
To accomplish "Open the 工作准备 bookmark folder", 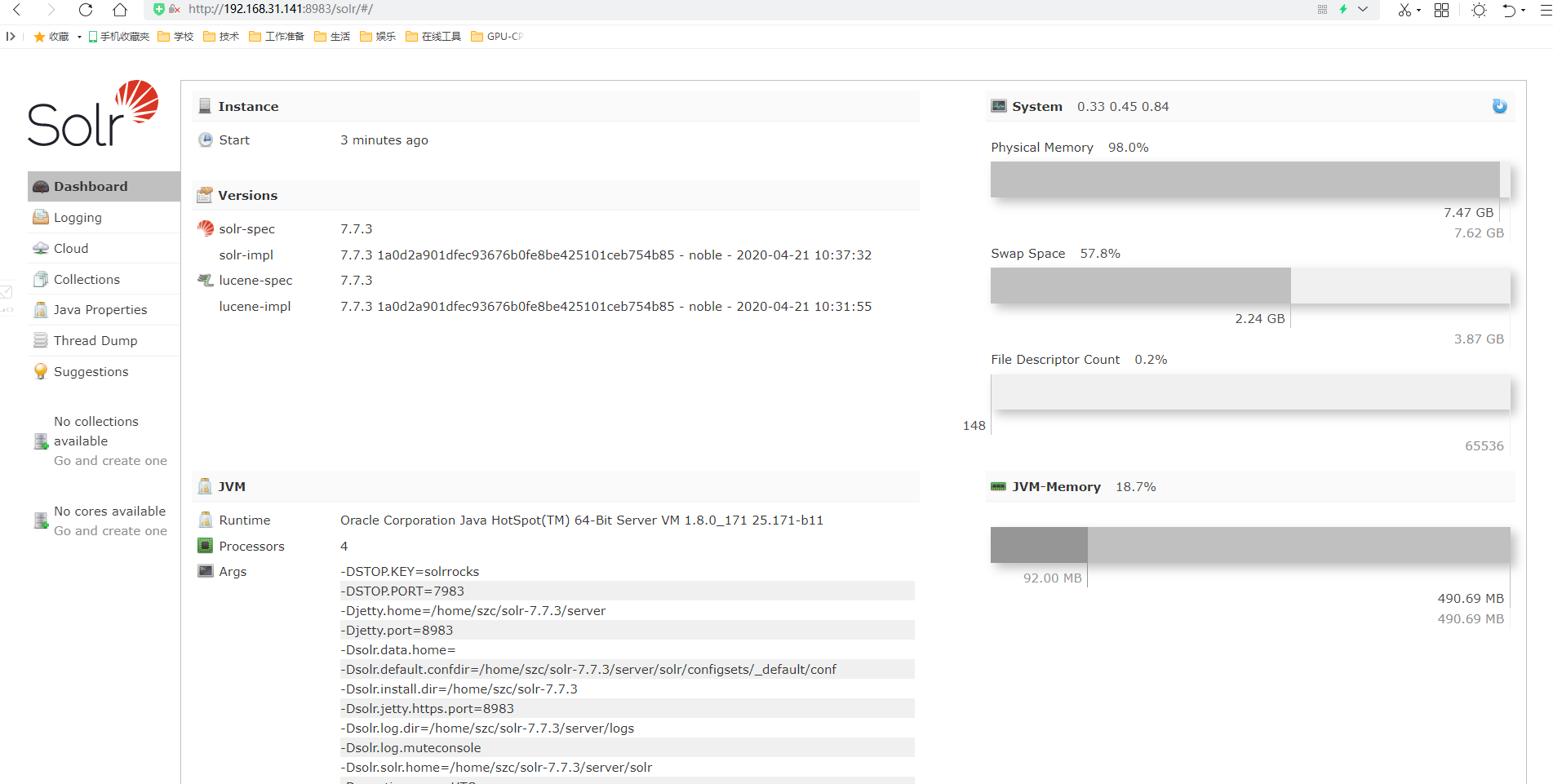I will pyautogui.click(x=277, y=37).
